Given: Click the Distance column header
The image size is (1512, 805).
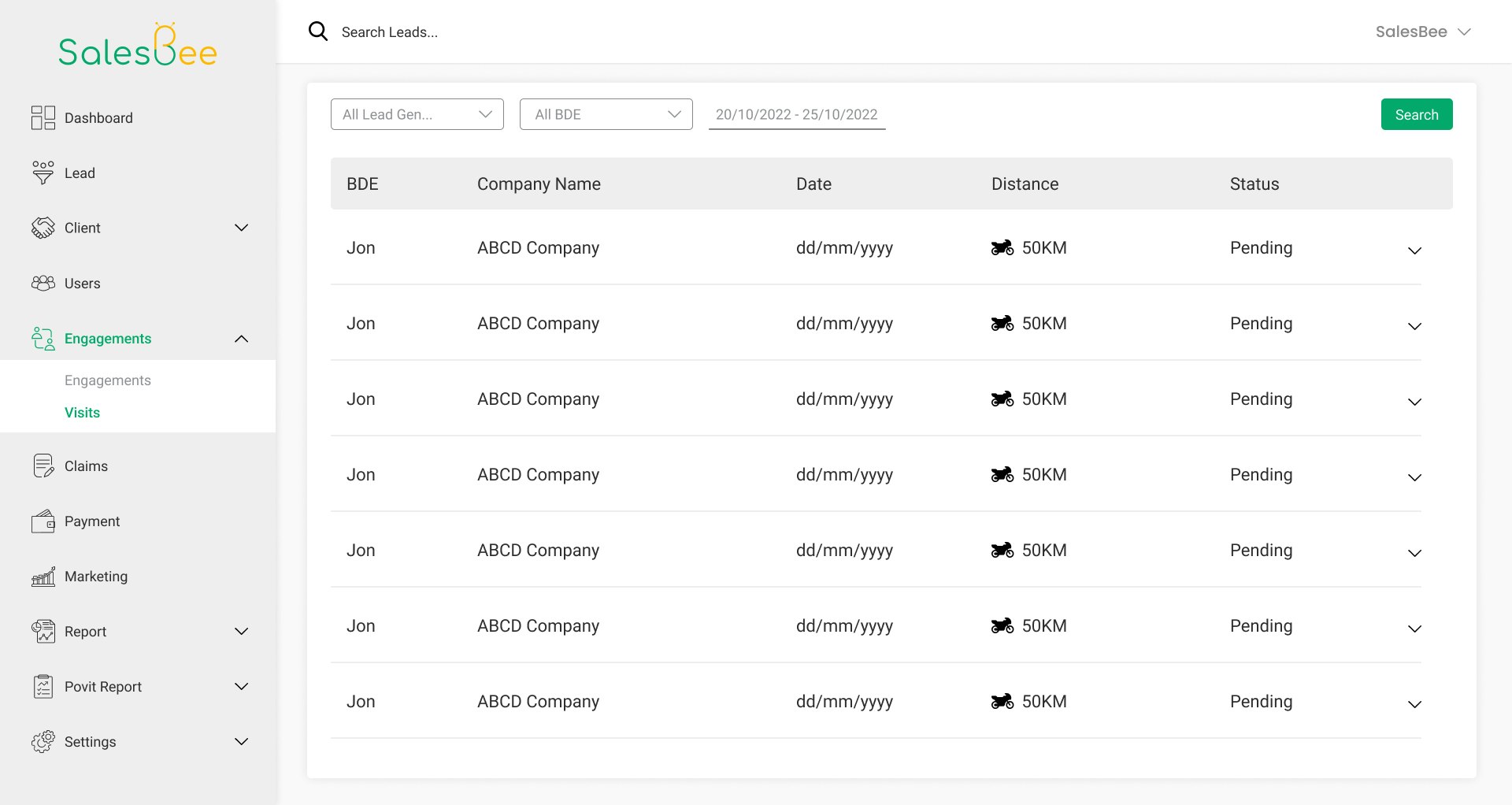Looking at the screenshot, I should point(1025,184).
